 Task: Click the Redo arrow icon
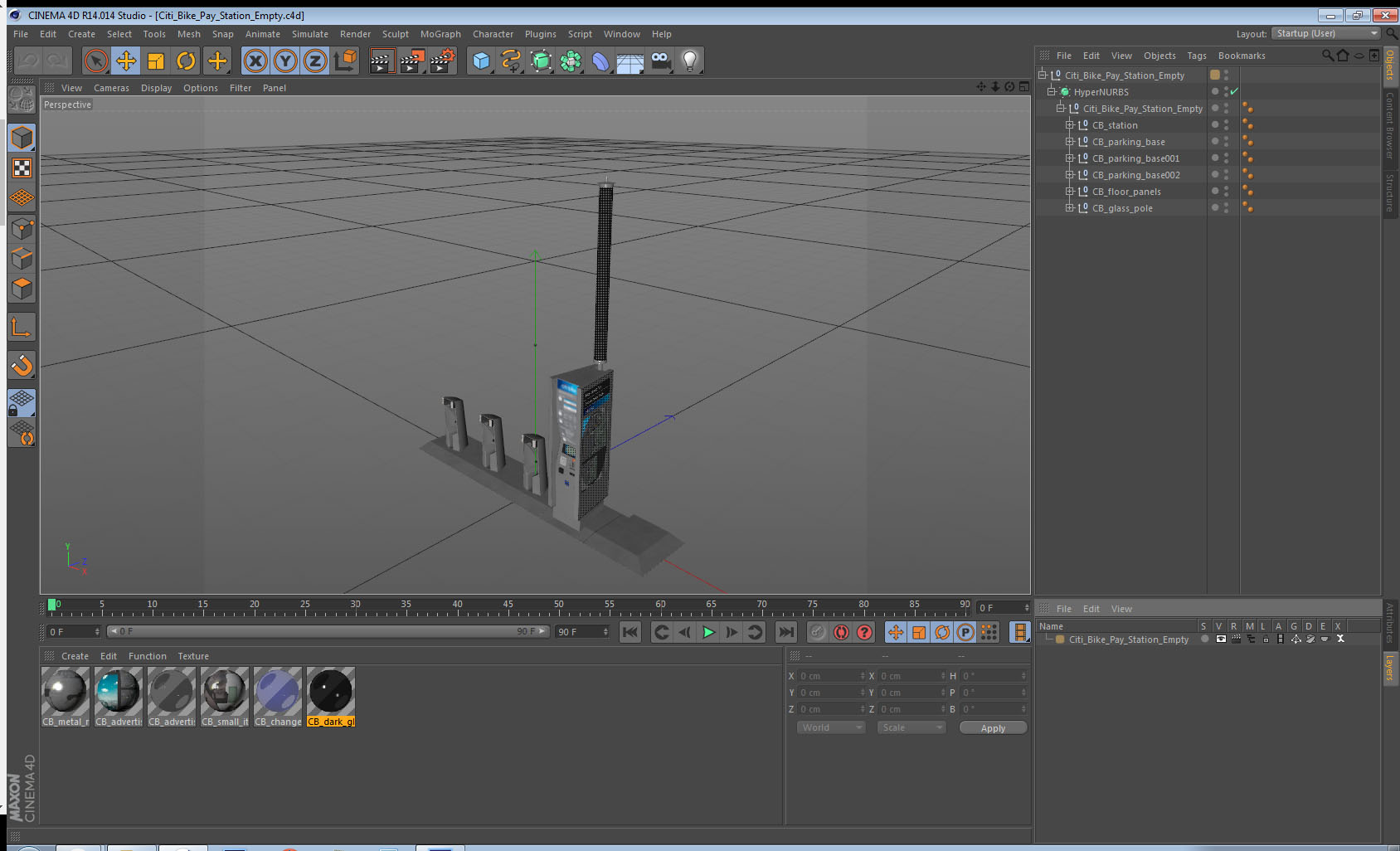pos(57,61)
